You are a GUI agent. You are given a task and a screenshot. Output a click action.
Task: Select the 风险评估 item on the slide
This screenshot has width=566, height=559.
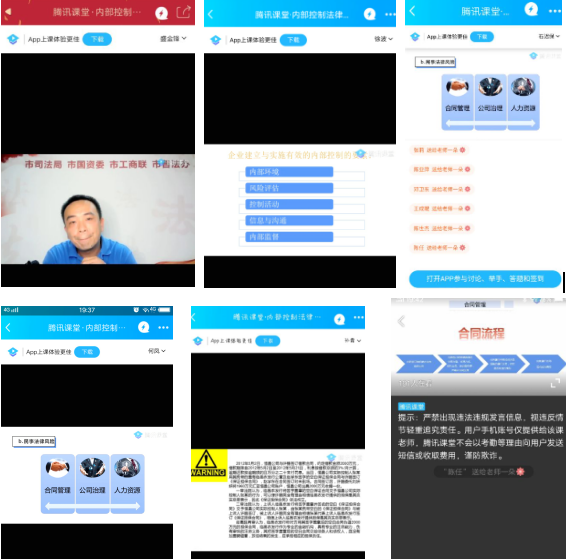(289, 188)
